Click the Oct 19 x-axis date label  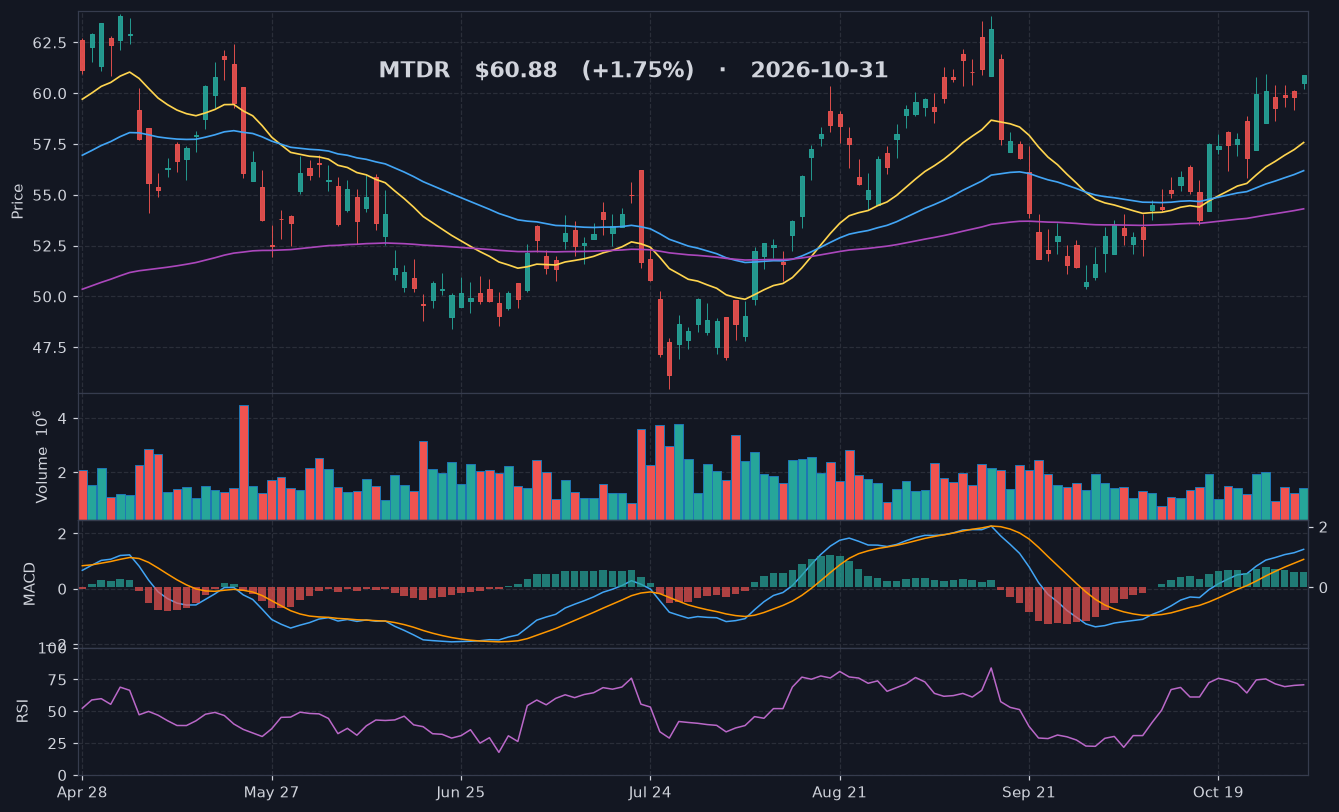pyautogui.click(x=1218, y=792)
